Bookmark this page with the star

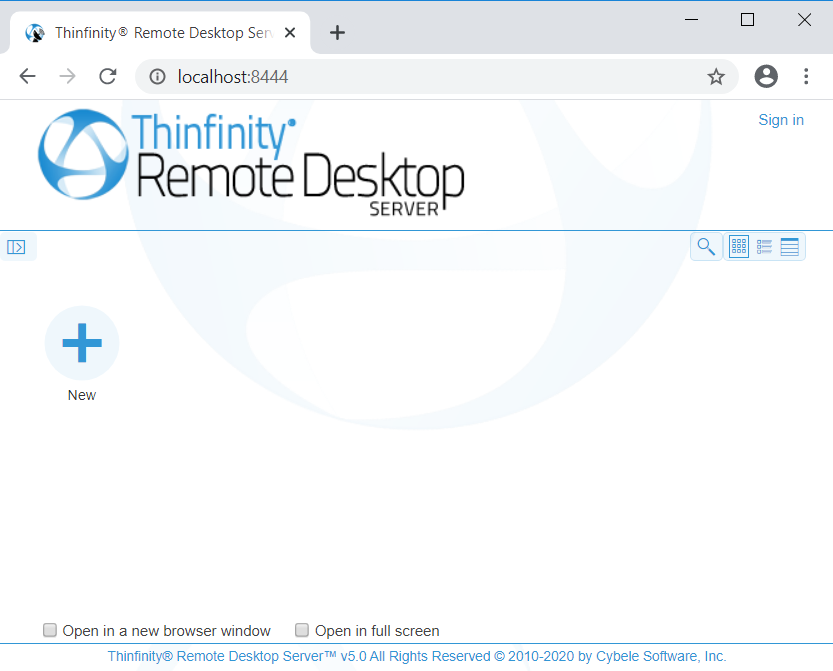(716, 77)
